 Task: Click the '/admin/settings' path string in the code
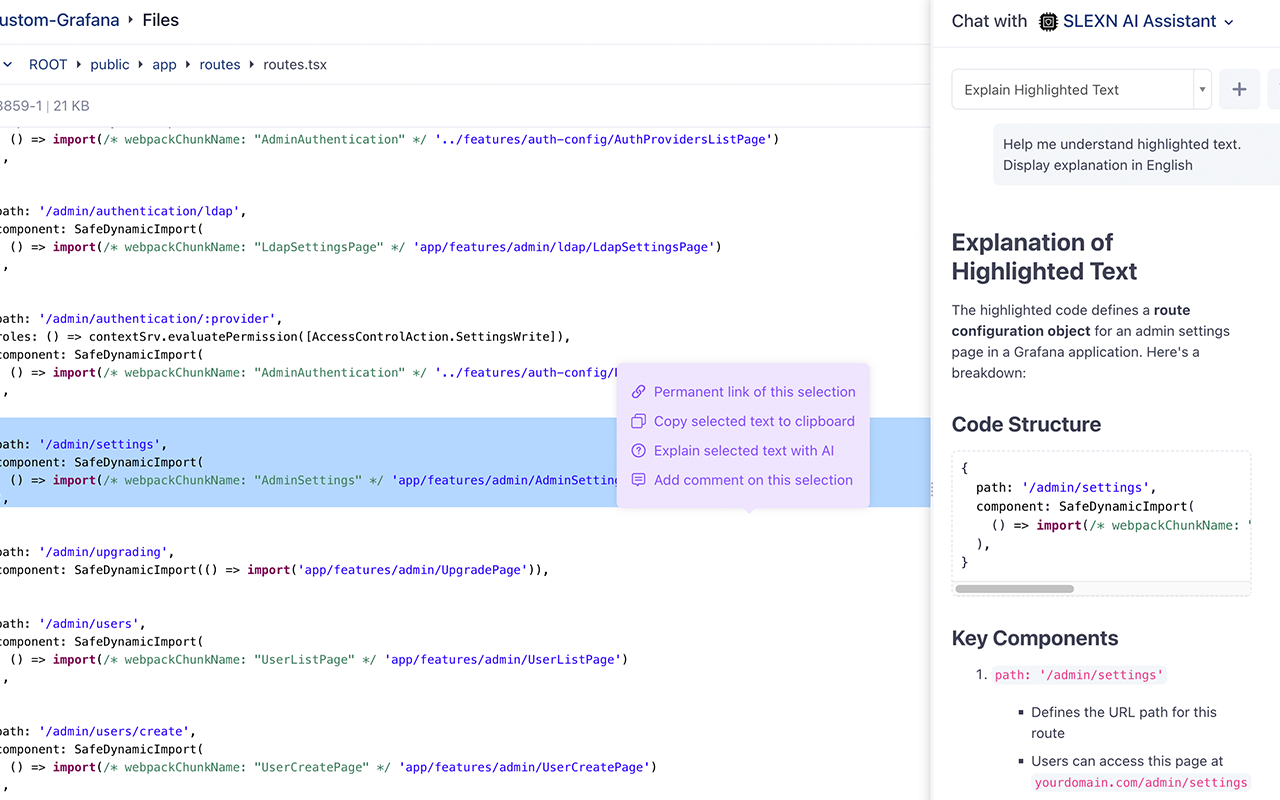pos(101,444)
